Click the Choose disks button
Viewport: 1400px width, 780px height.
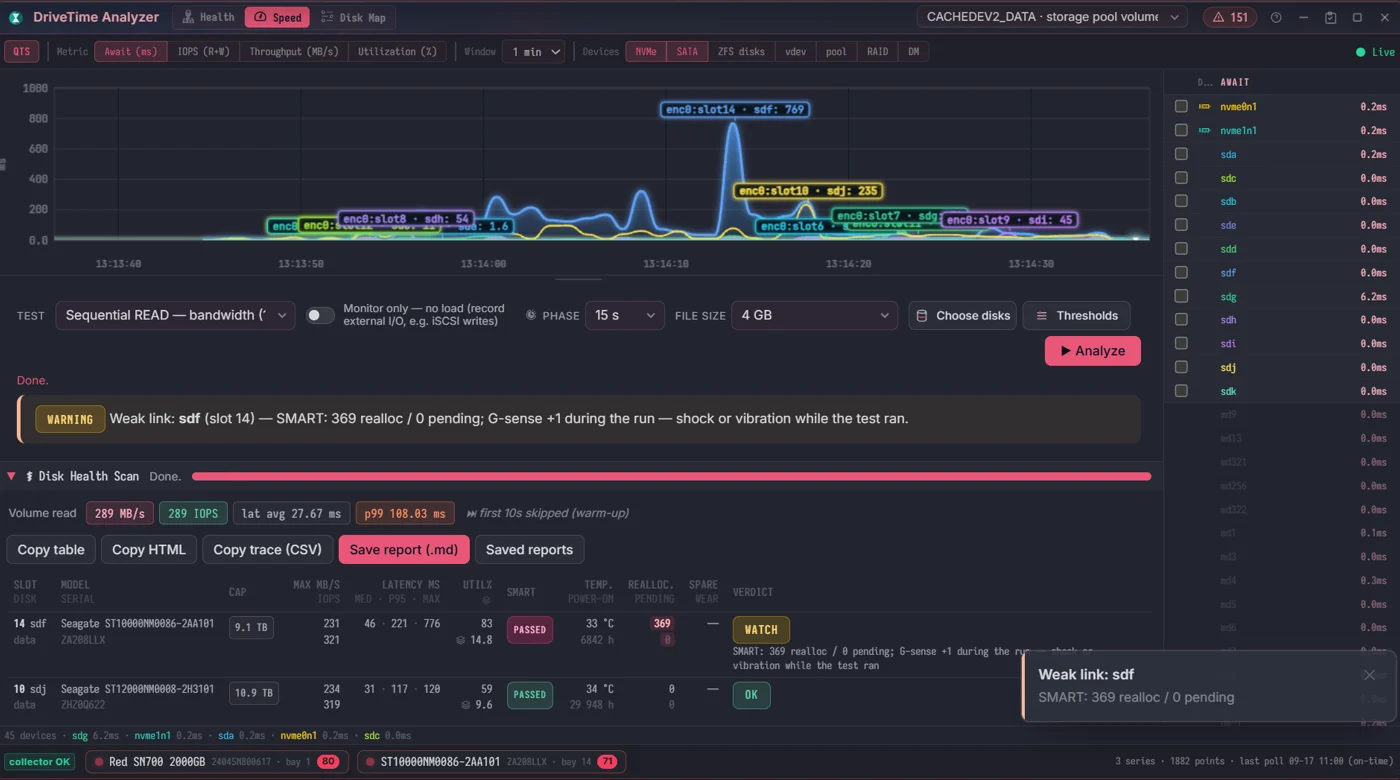click(x=962, y=315)
